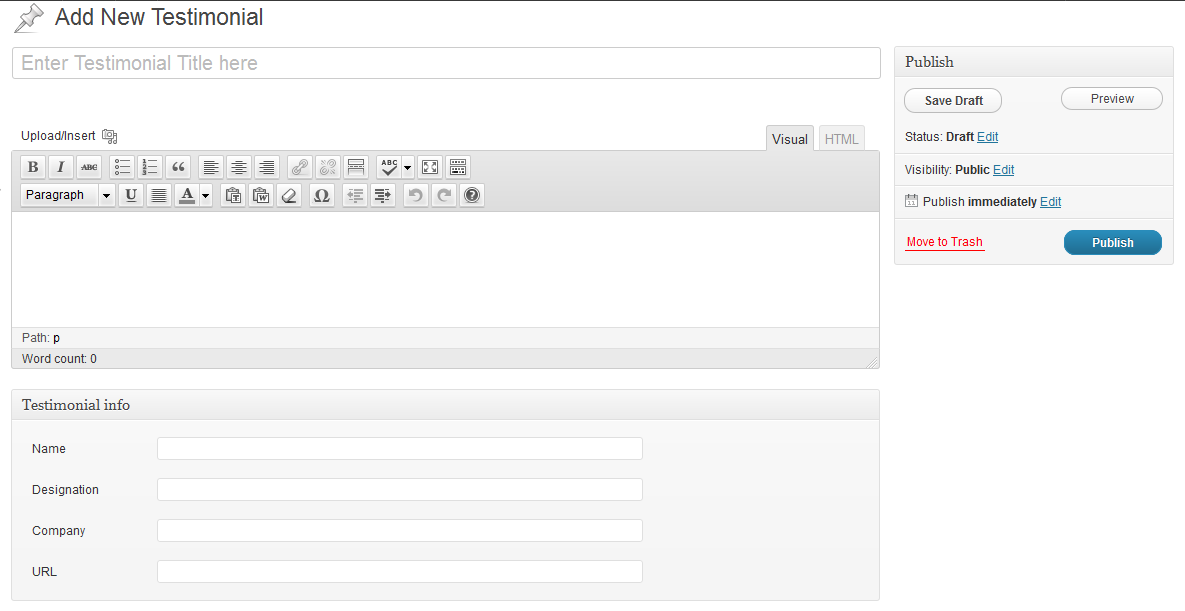Switch to the HTML editor tab
Image resolution: width=1185 pixels, height=611 pixels.
[x=841, y=139]
